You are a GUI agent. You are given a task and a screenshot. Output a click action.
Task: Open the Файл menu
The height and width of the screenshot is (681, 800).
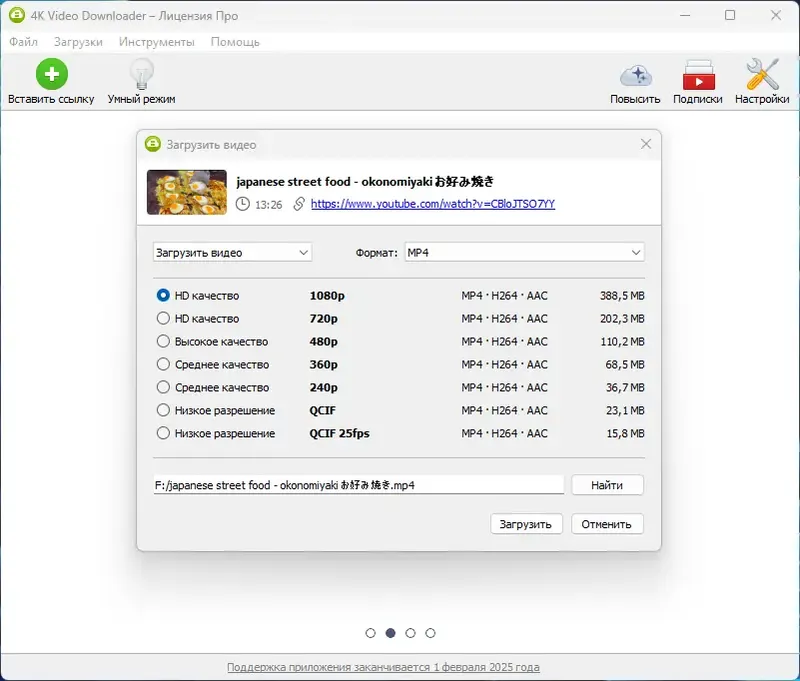pos(23,42)
